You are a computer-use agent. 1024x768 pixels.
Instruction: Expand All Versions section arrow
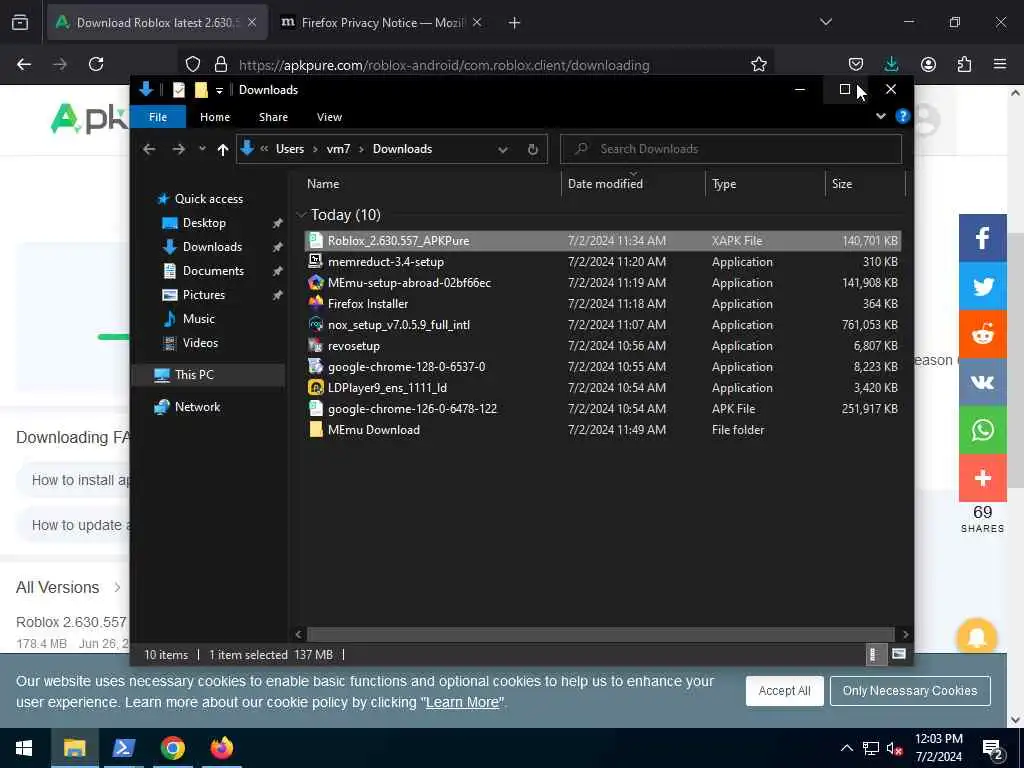(x=117, y=587)
